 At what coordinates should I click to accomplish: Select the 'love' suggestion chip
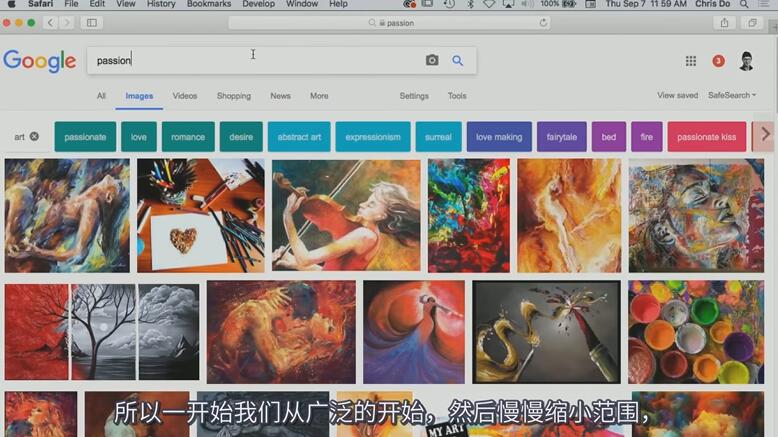pyautogui.click(x=139, y=136)
